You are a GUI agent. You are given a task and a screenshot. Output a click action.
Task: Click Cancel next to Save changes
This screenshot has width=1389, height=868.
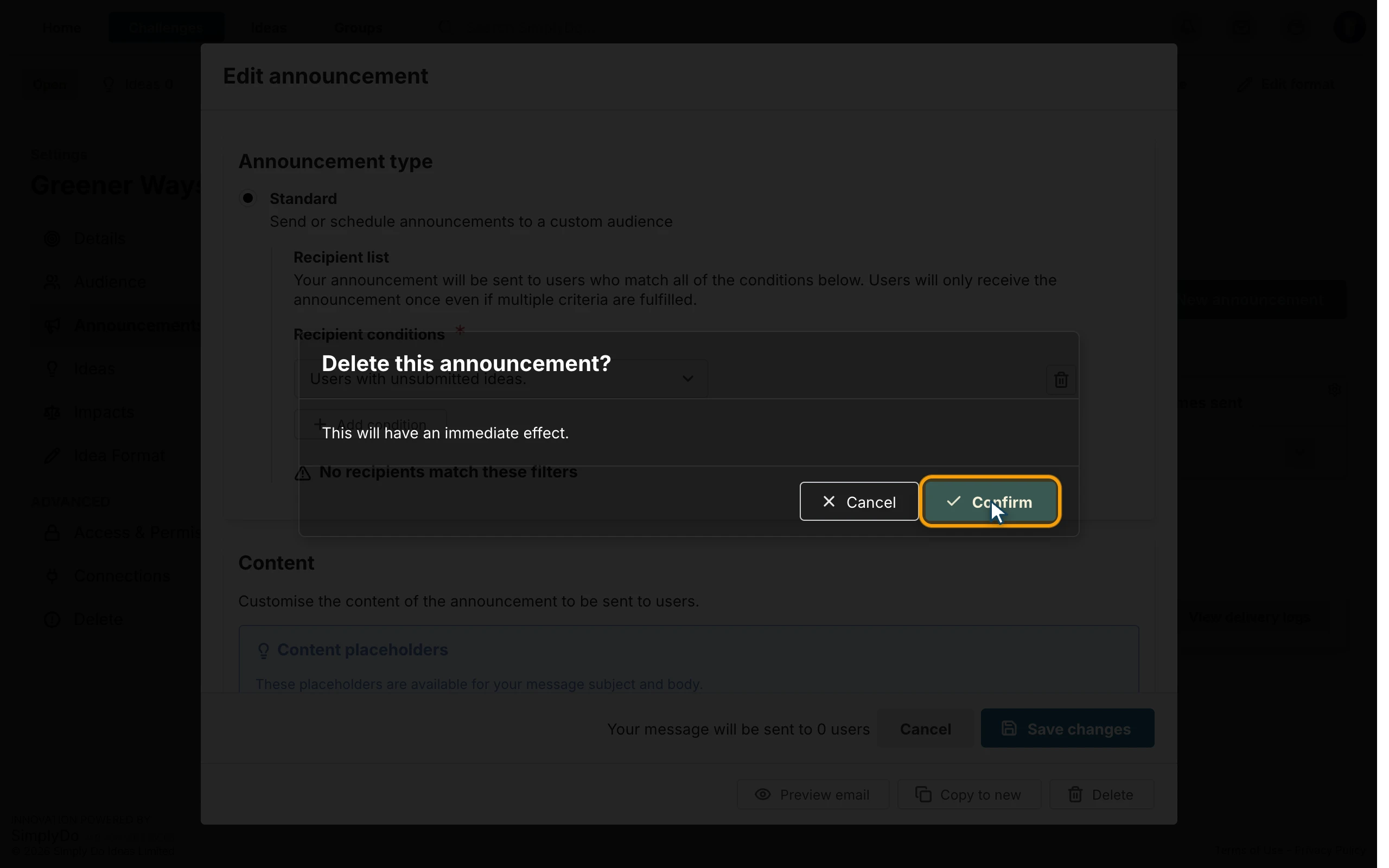click(925, 729)
